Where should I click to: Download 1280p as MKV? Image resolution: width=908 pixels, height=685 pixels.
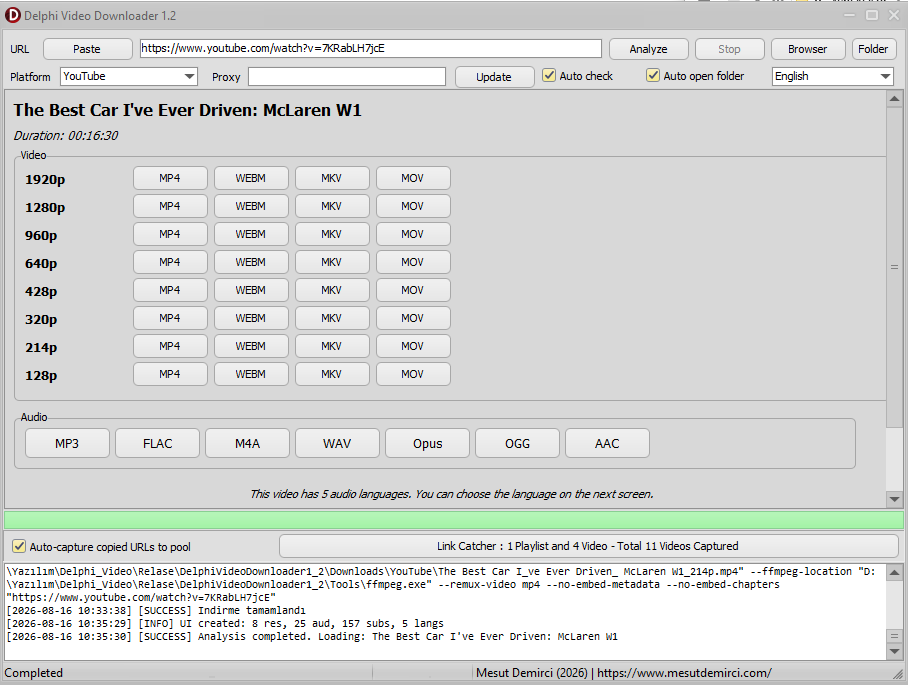coord(332,206)
